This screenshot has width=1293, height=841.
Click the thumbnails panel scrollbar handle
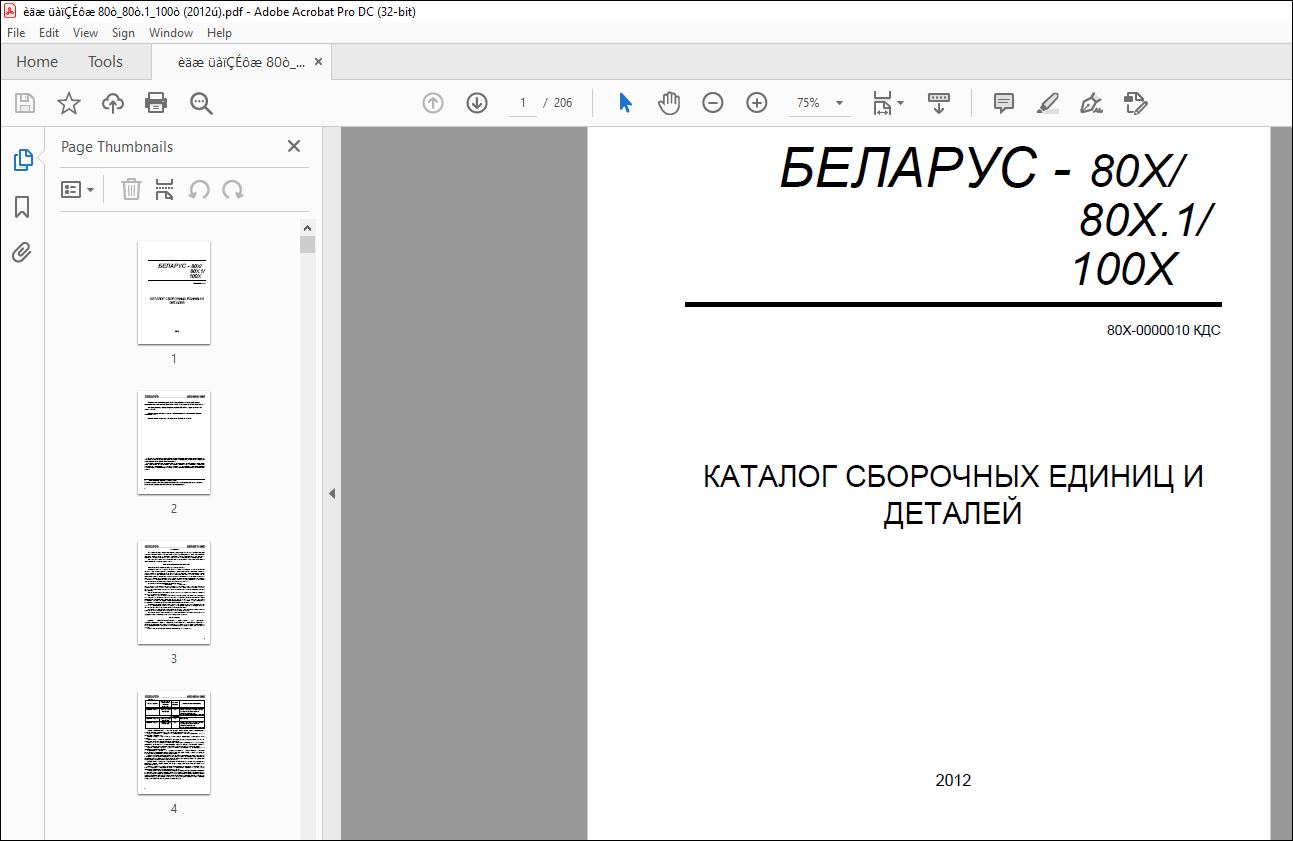(308, 244)
